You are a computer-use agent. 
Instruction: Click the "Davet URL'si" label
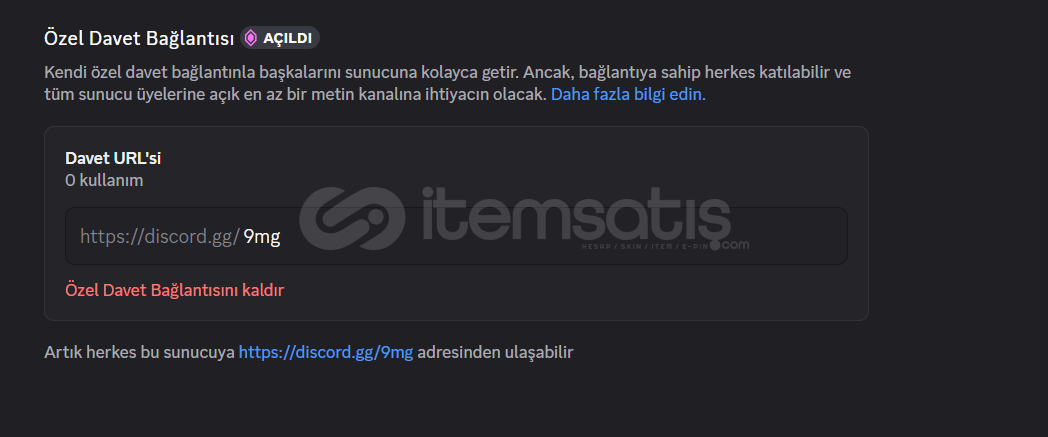[x=113, y=158]
